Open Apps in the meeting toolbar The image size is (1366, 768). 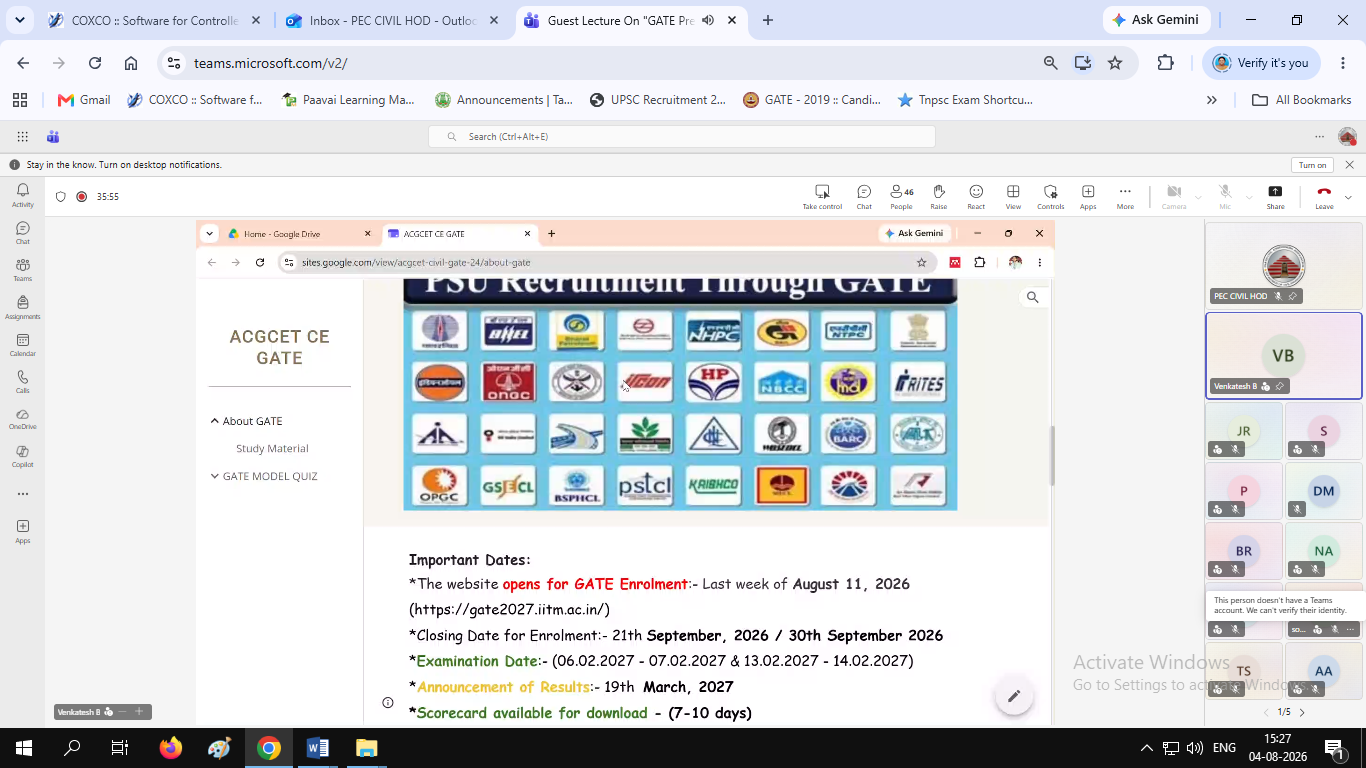click(1088, 197)
